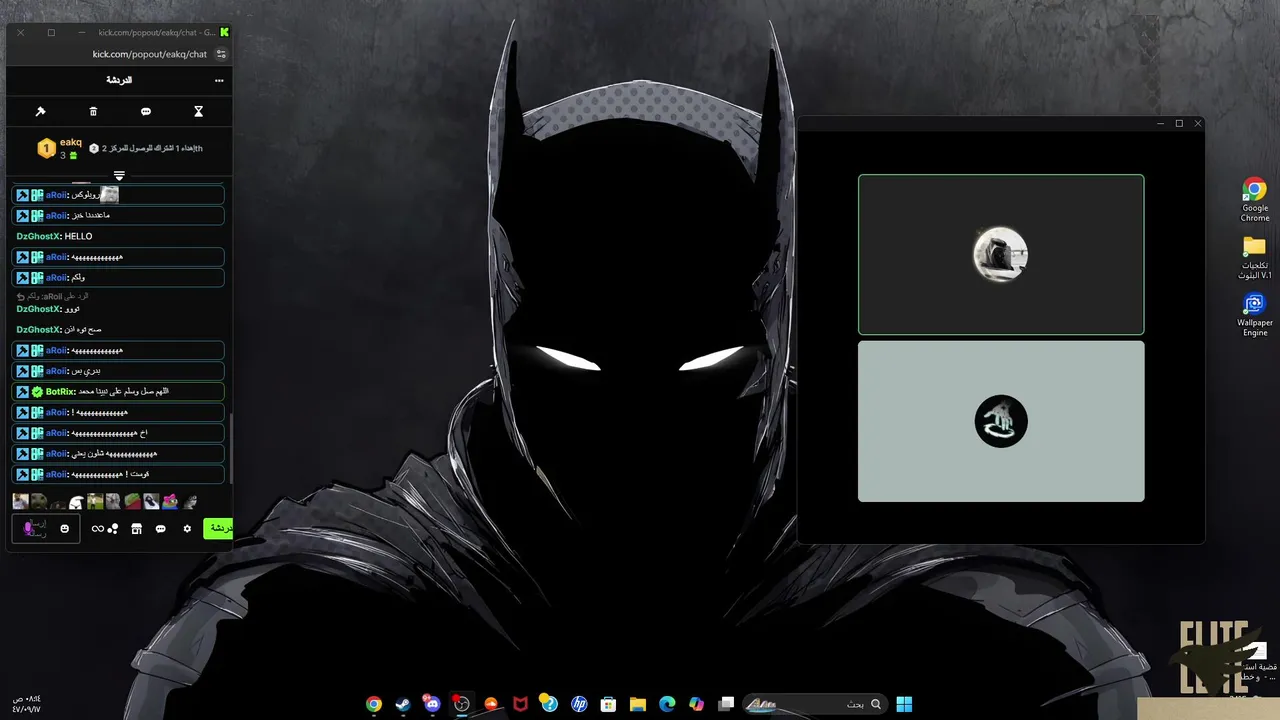Click the kick.com/popout/eakq/chat address bar
Image resolution: width=1280 pixels, height=720 pixels.
(x=150, y=54)
